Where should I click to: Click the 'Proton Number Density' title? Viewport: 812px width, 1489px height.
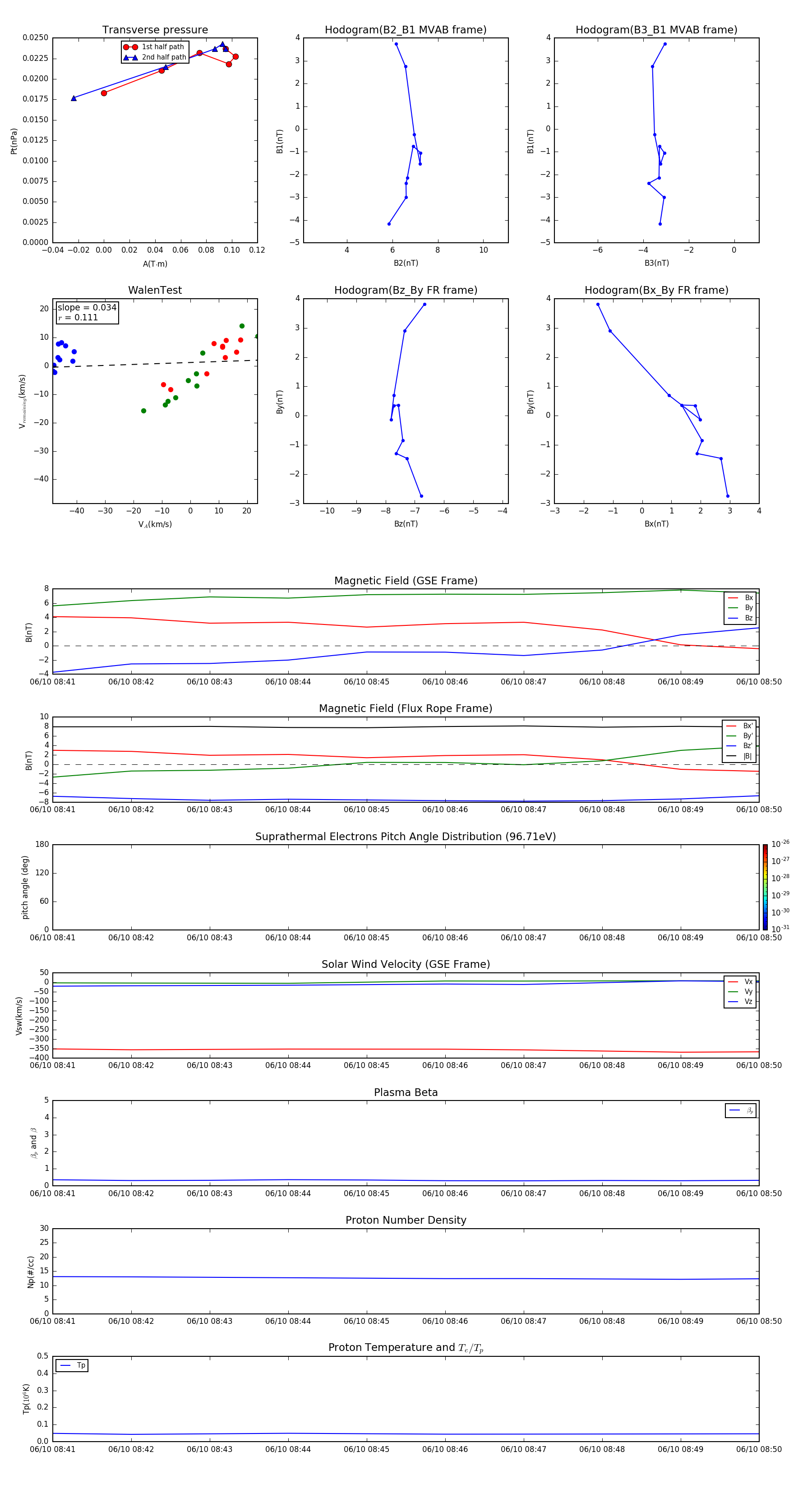click(406, 1220)
